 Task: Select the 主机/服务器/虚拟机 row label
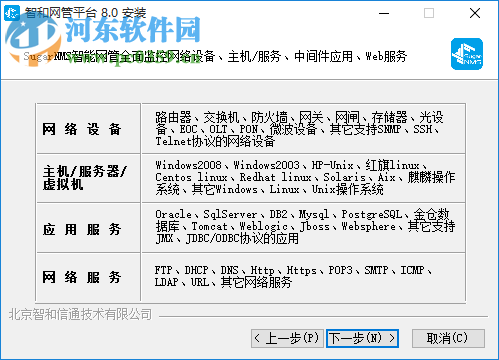pos(85,178)
